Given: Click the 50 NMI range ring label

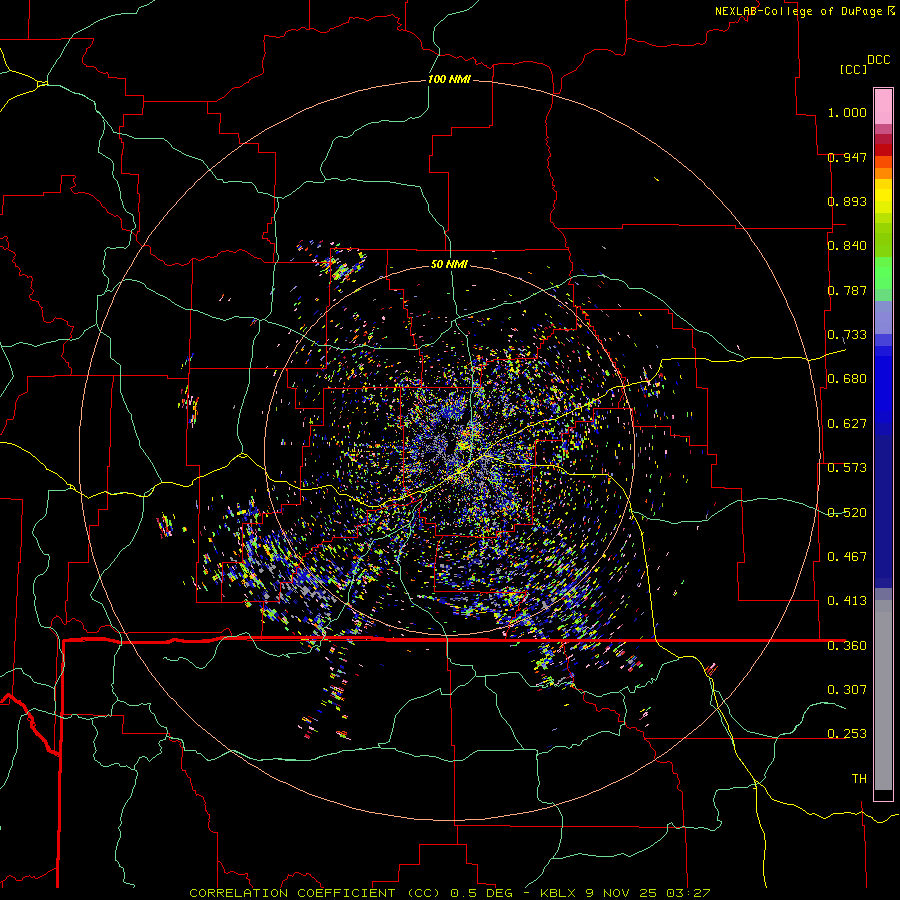Looking at the screenshot, I should 449,264.
